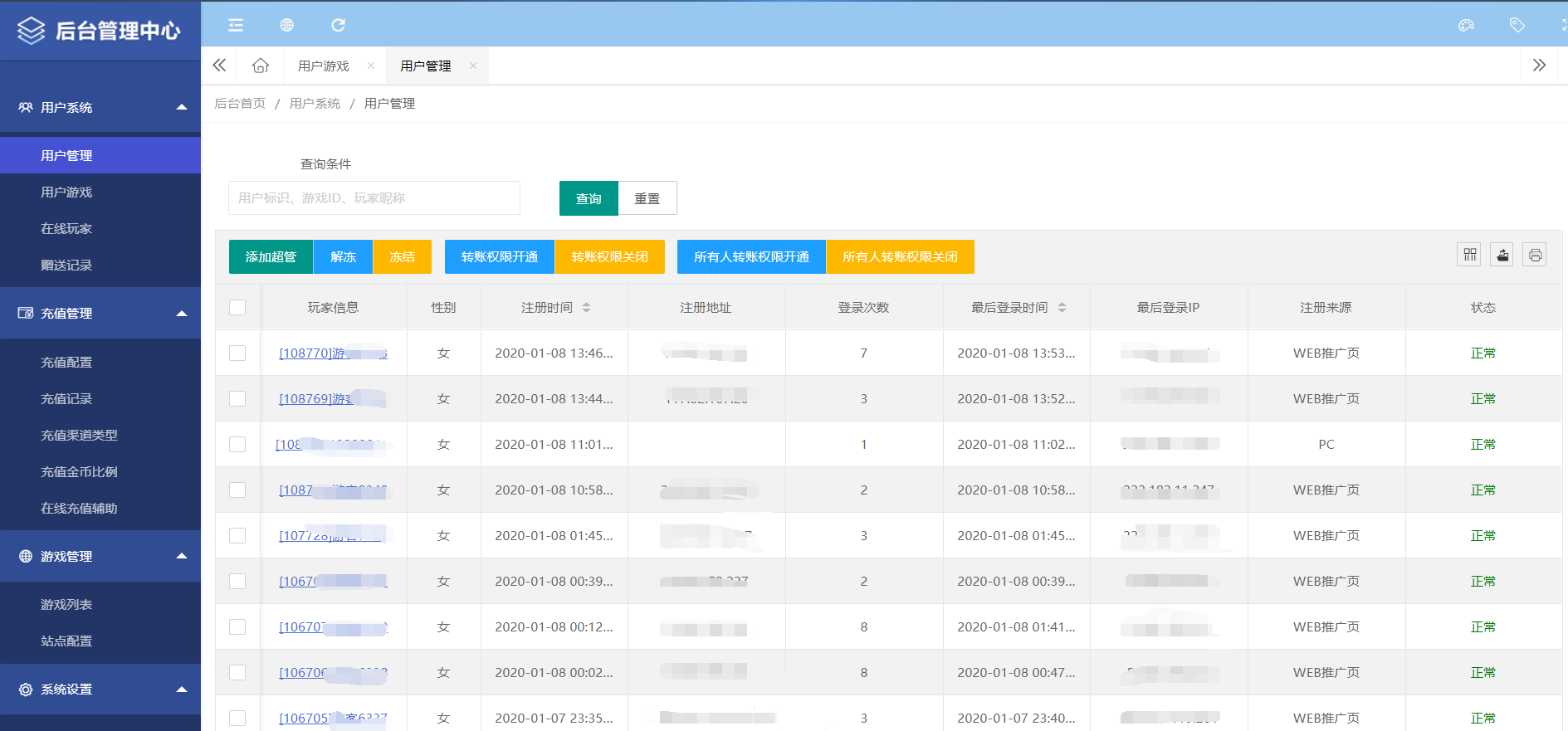
Task: Check the row registered 2020-01-08 01:45
Action: (237, 536)
